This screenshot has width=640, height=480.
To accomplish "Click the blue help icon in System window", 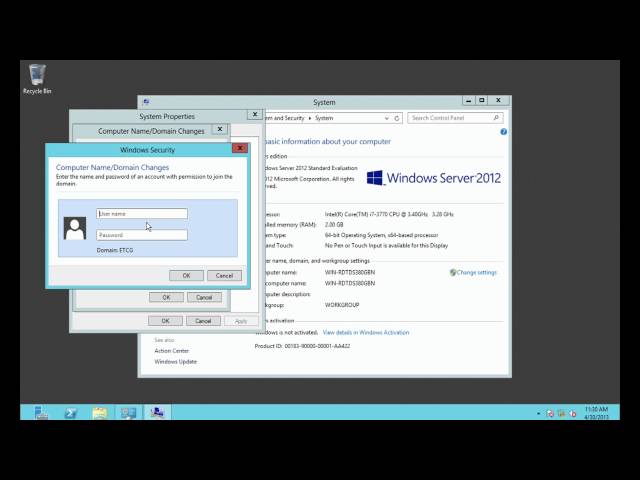I will coord(503,131).
